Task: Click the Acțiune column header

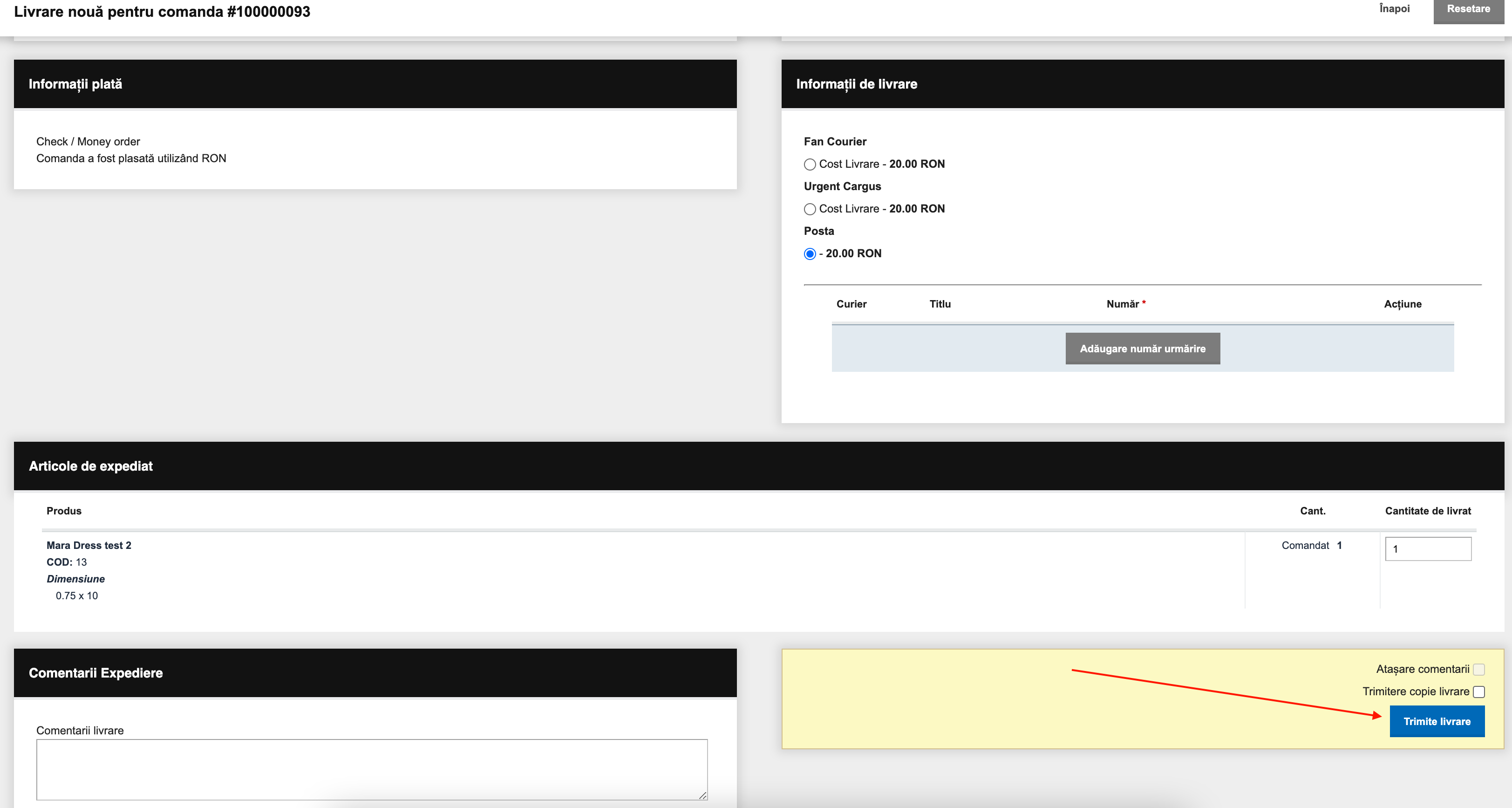Action: coord(1402,304)
